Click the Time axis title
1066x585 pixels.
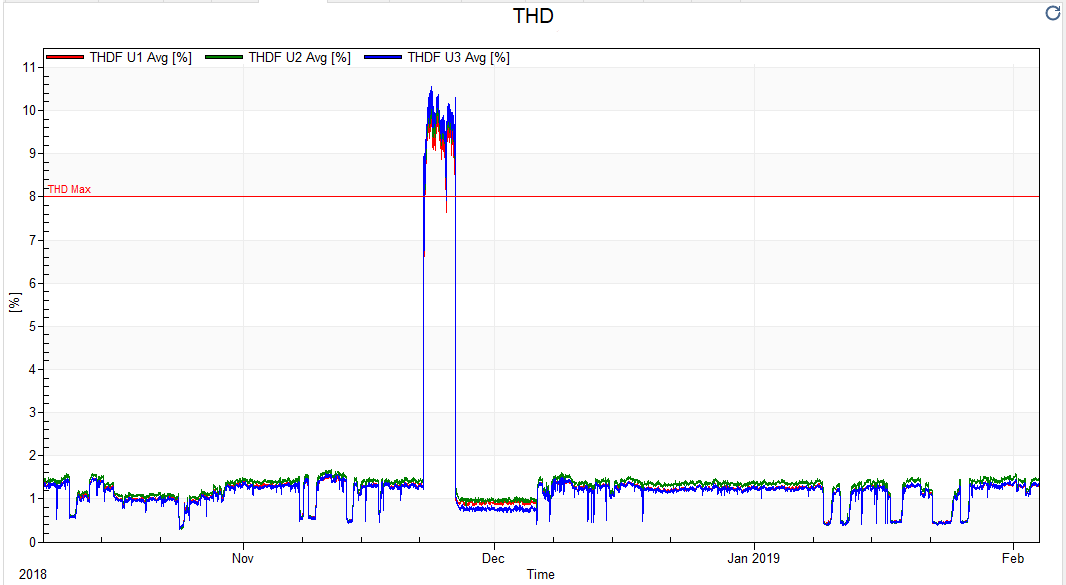tap(540, 574)
